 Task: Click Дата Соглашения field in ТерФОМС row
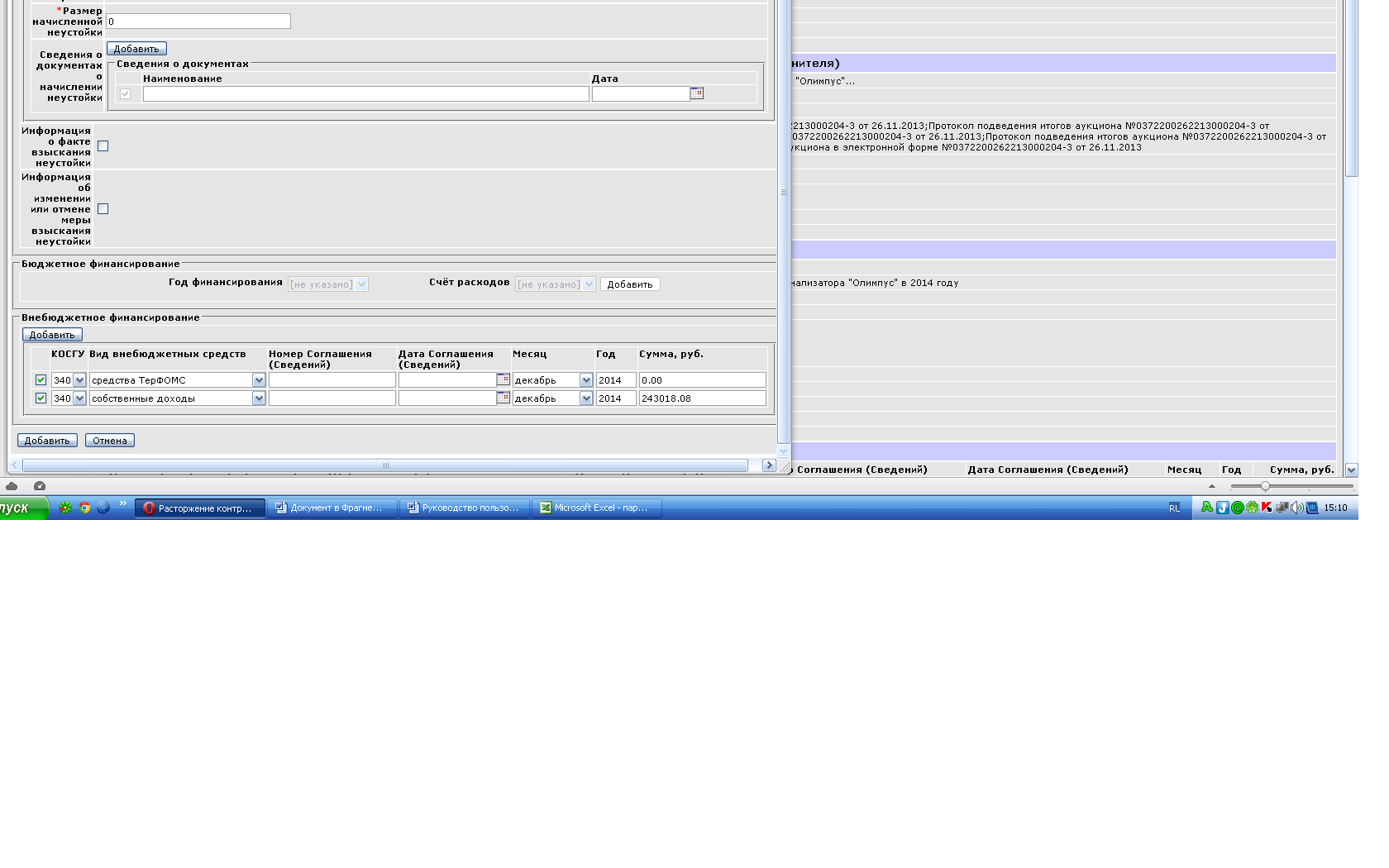click(447, 380)
